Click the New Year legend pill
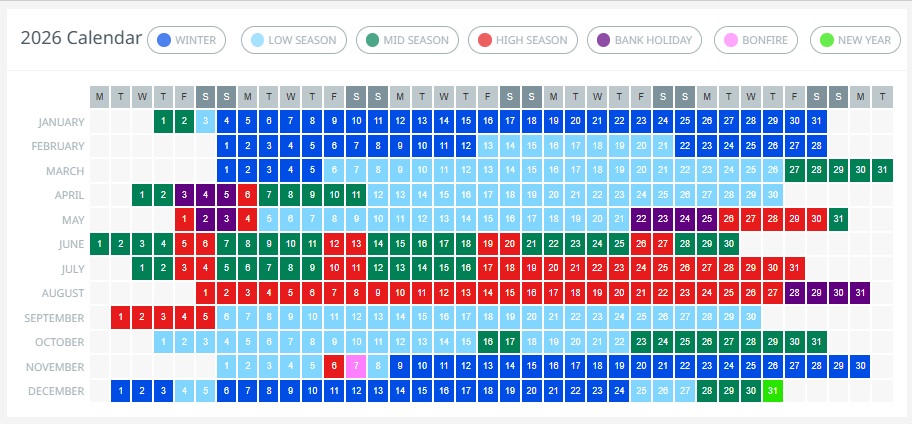Viewport: 915px width, 424px height. [853, 41]
